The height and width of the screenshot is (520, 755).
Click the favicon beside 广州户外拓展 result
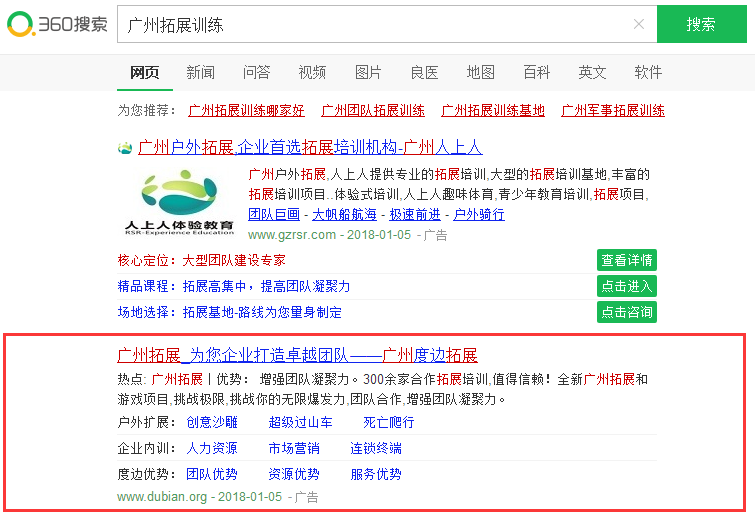click(125, 148)
